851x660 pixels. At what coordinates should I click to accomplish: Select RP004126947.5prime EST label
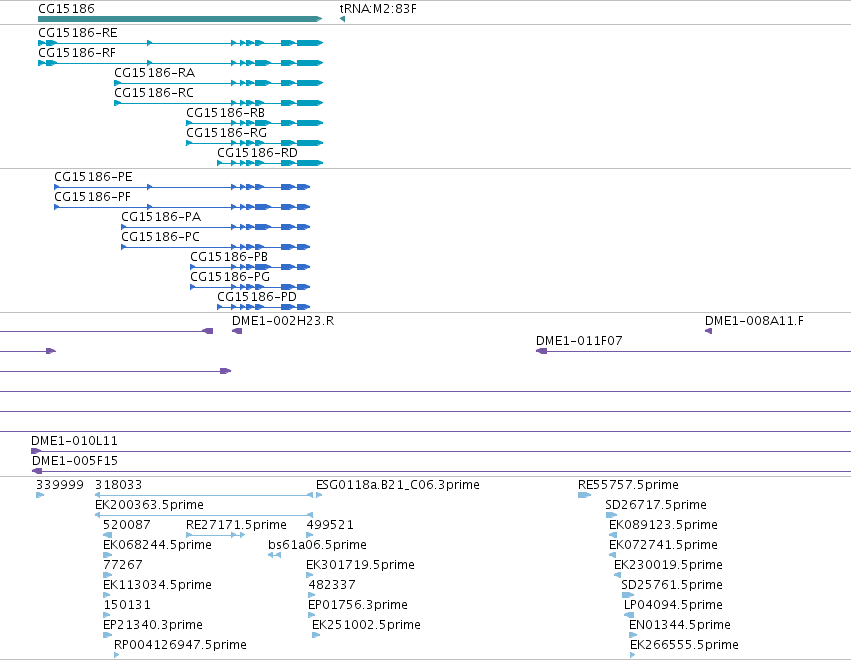(x=180, y=645)
